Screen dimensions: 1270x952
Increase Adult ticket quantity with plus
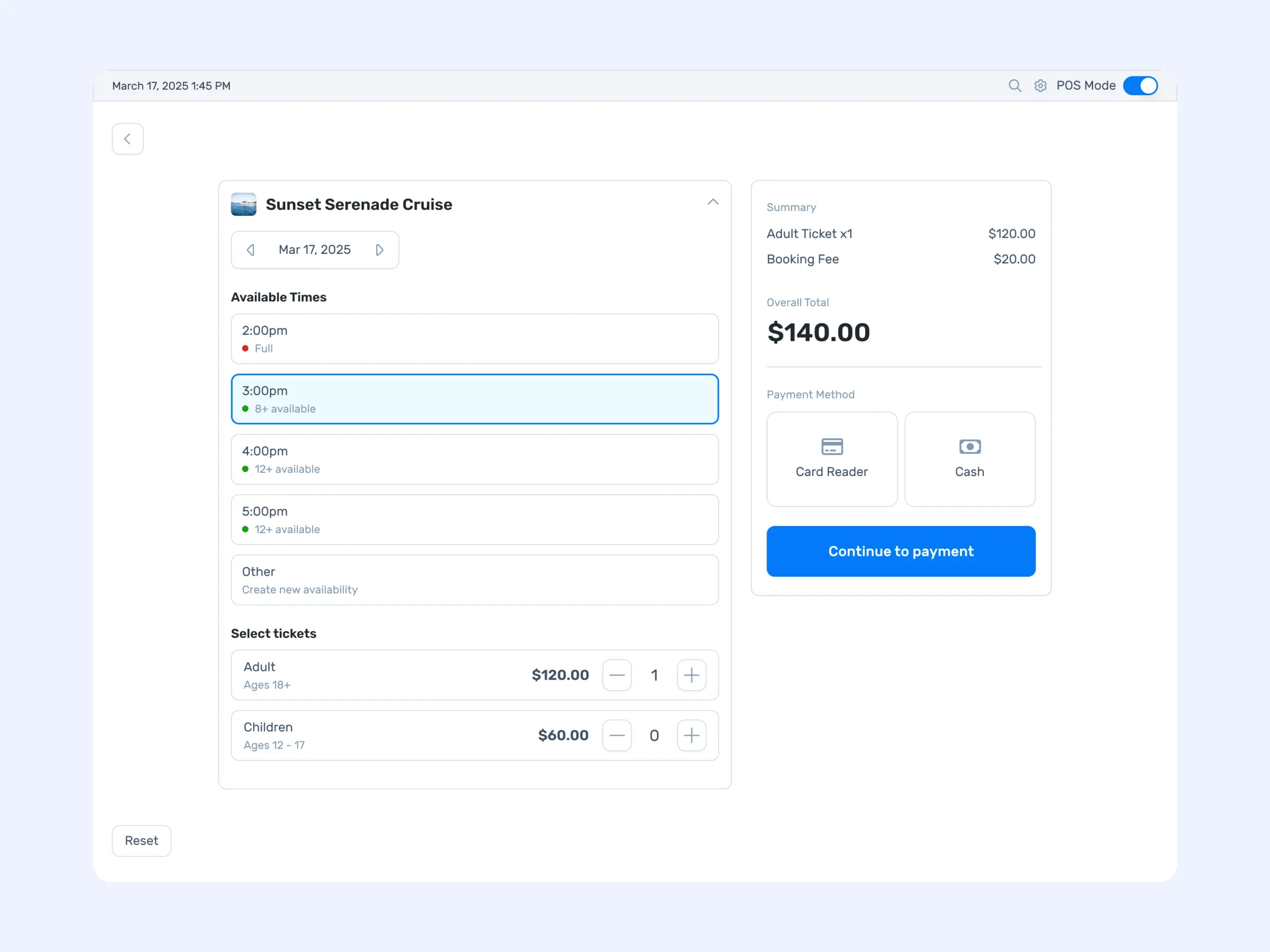691,675
